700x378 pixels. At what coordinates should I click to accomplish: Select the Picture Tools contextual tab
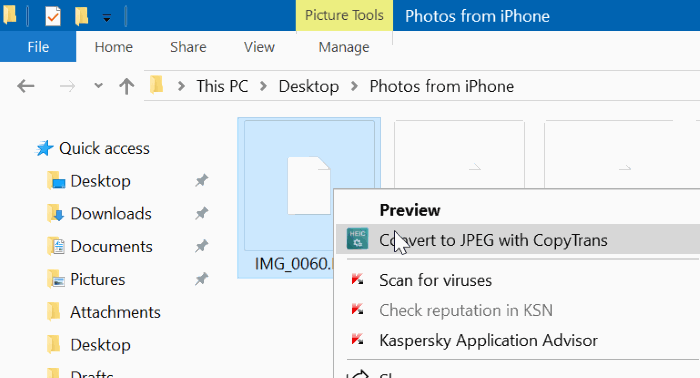(x=344, y=15)
